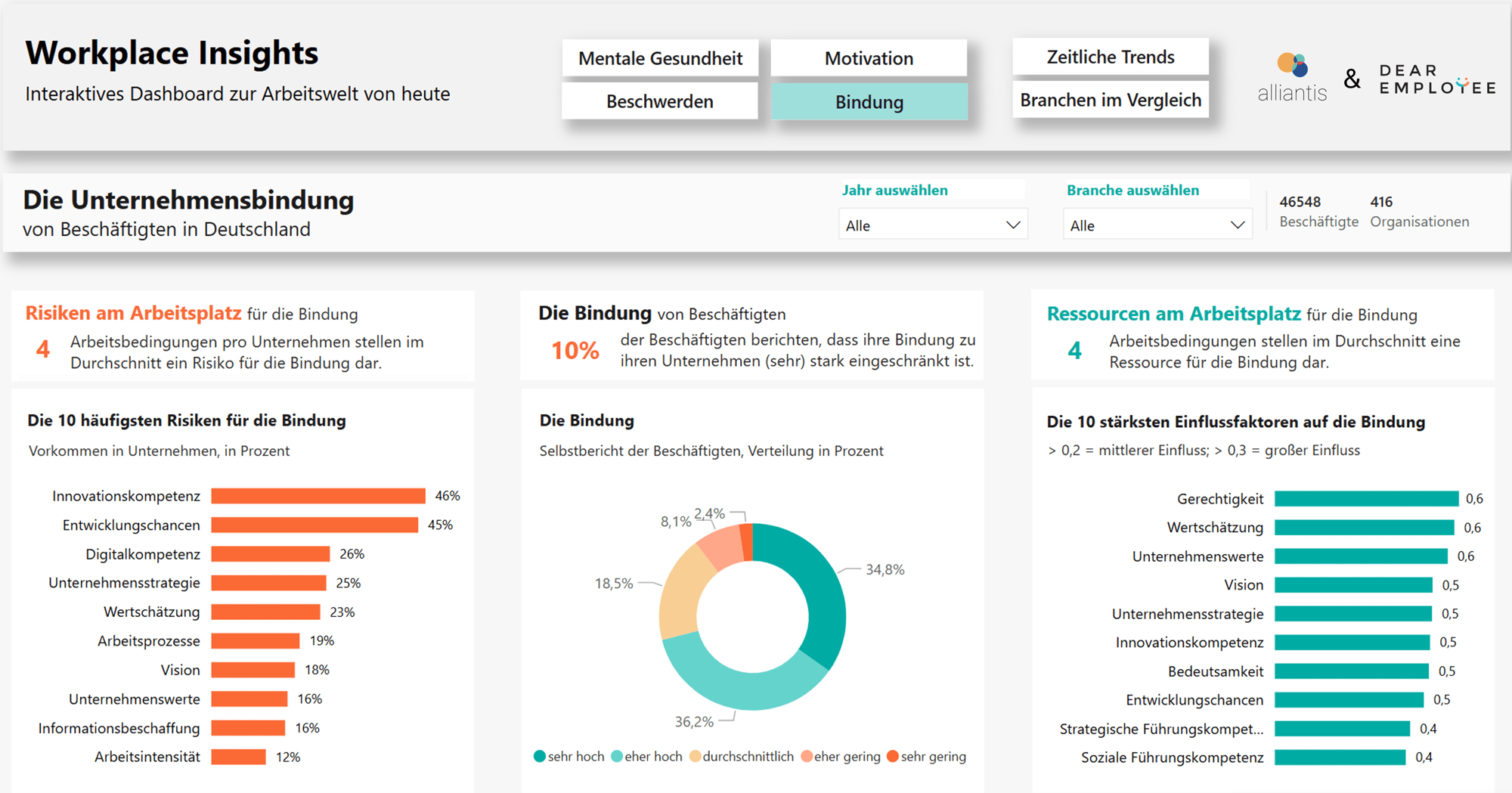Click the Dear Employee logo
This screenshot has width=1512, height=793.
click(1437, 79)
